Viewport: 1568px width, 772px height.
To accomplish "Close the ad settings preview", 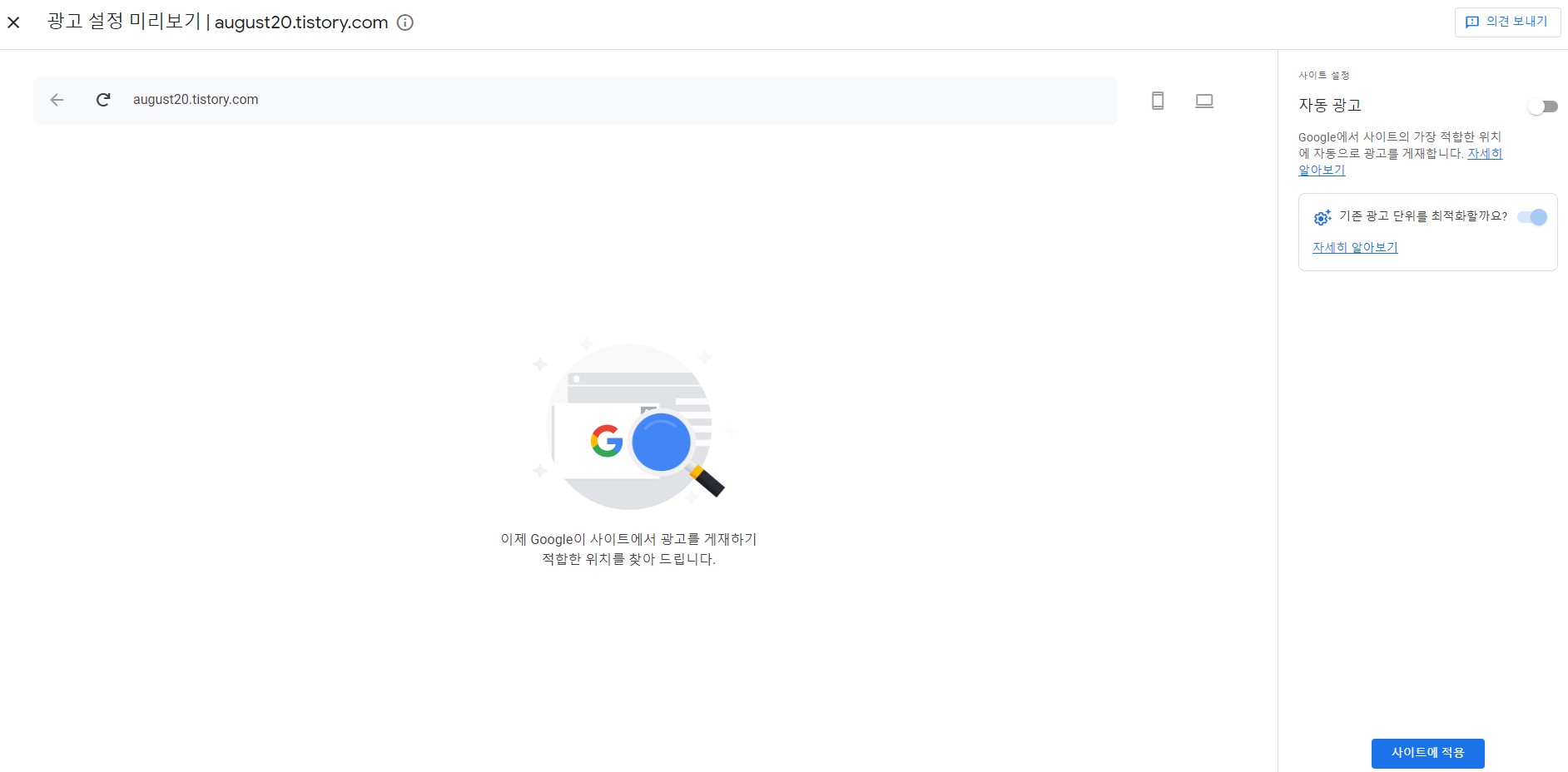I will click(x=13, y=22).
